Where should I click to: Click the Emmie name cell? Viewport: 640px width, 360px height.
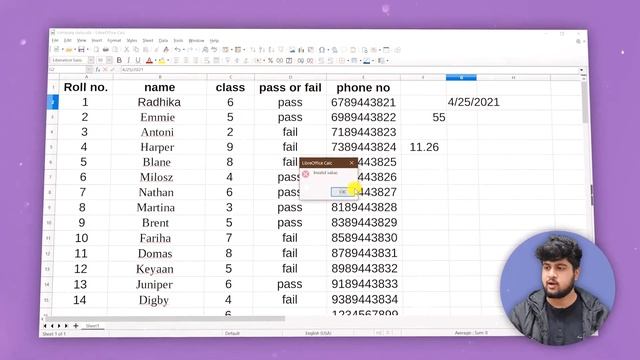coord(158,118)
